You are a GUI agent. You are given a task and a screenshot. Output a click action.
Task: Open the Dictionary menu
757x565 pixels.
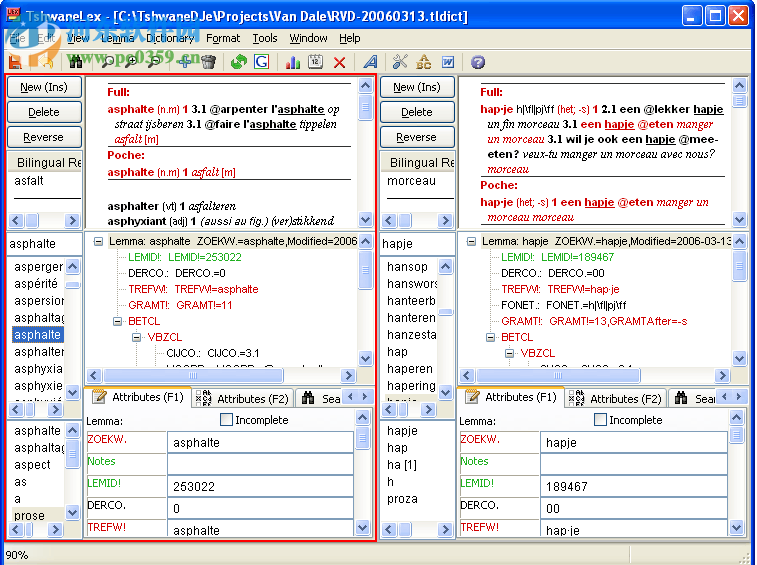point(169,38)
